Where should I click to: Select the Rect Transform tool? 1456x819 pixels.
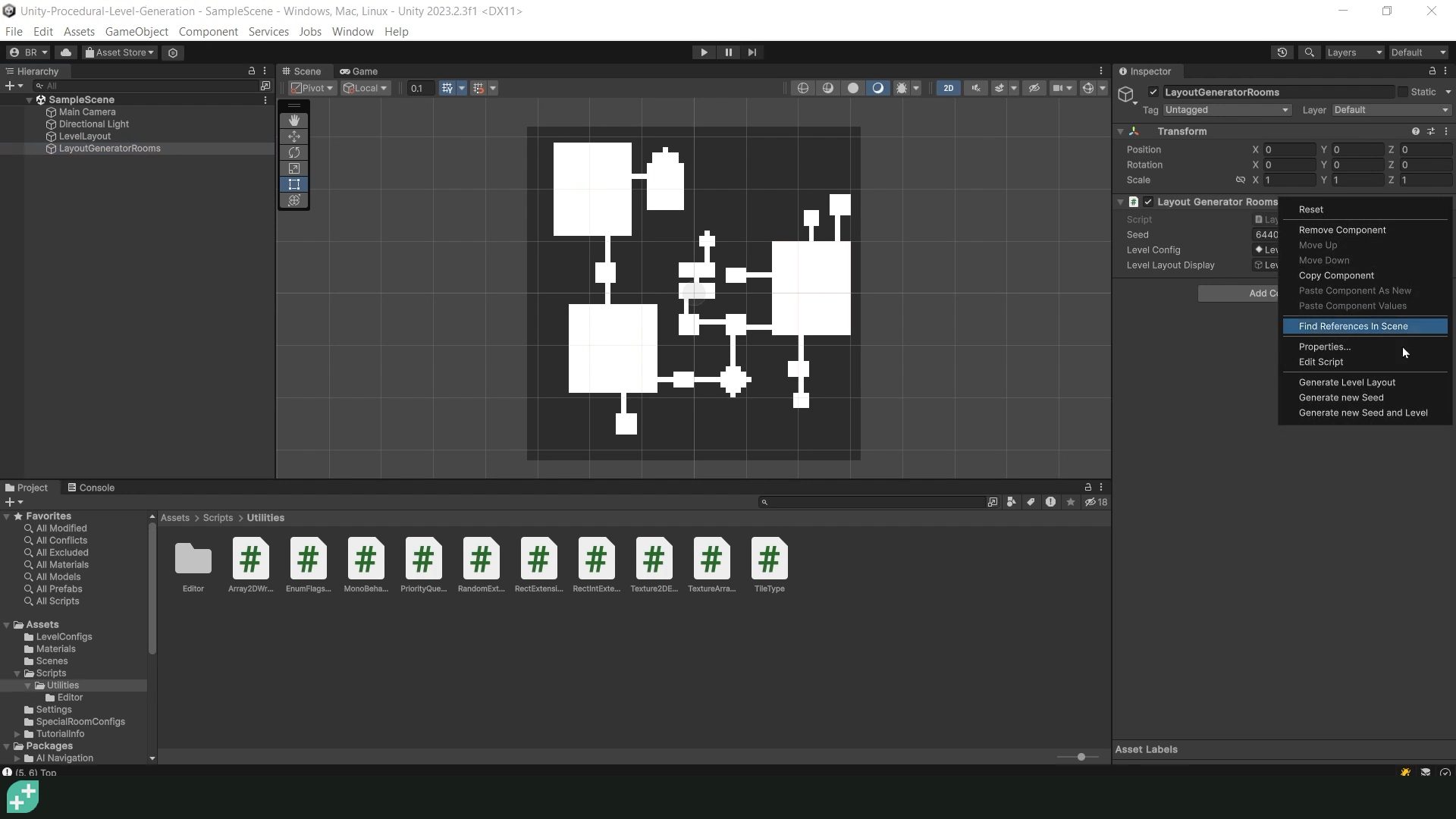[x=294, y=184]
